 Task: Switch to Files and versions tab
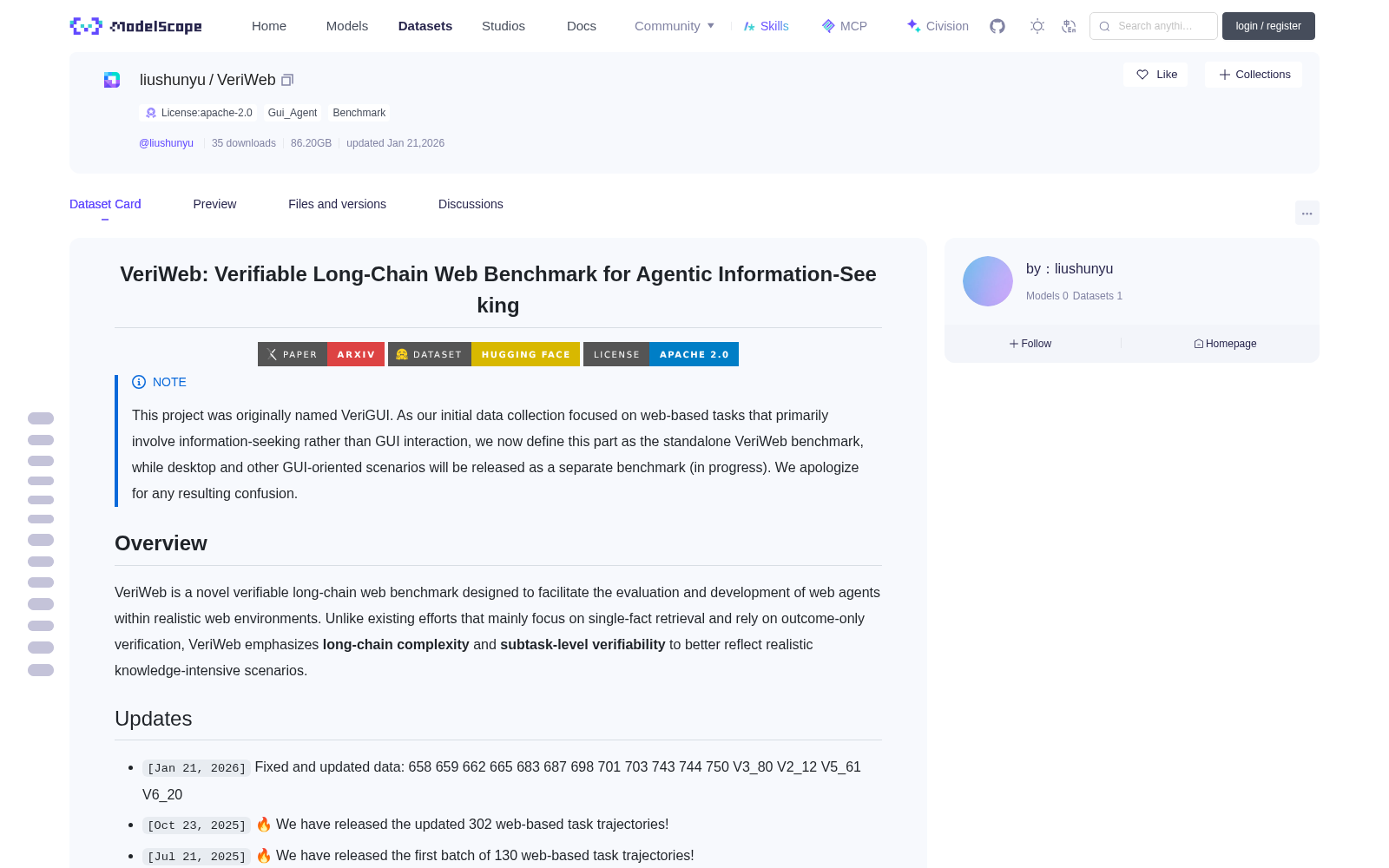point(337,204)
